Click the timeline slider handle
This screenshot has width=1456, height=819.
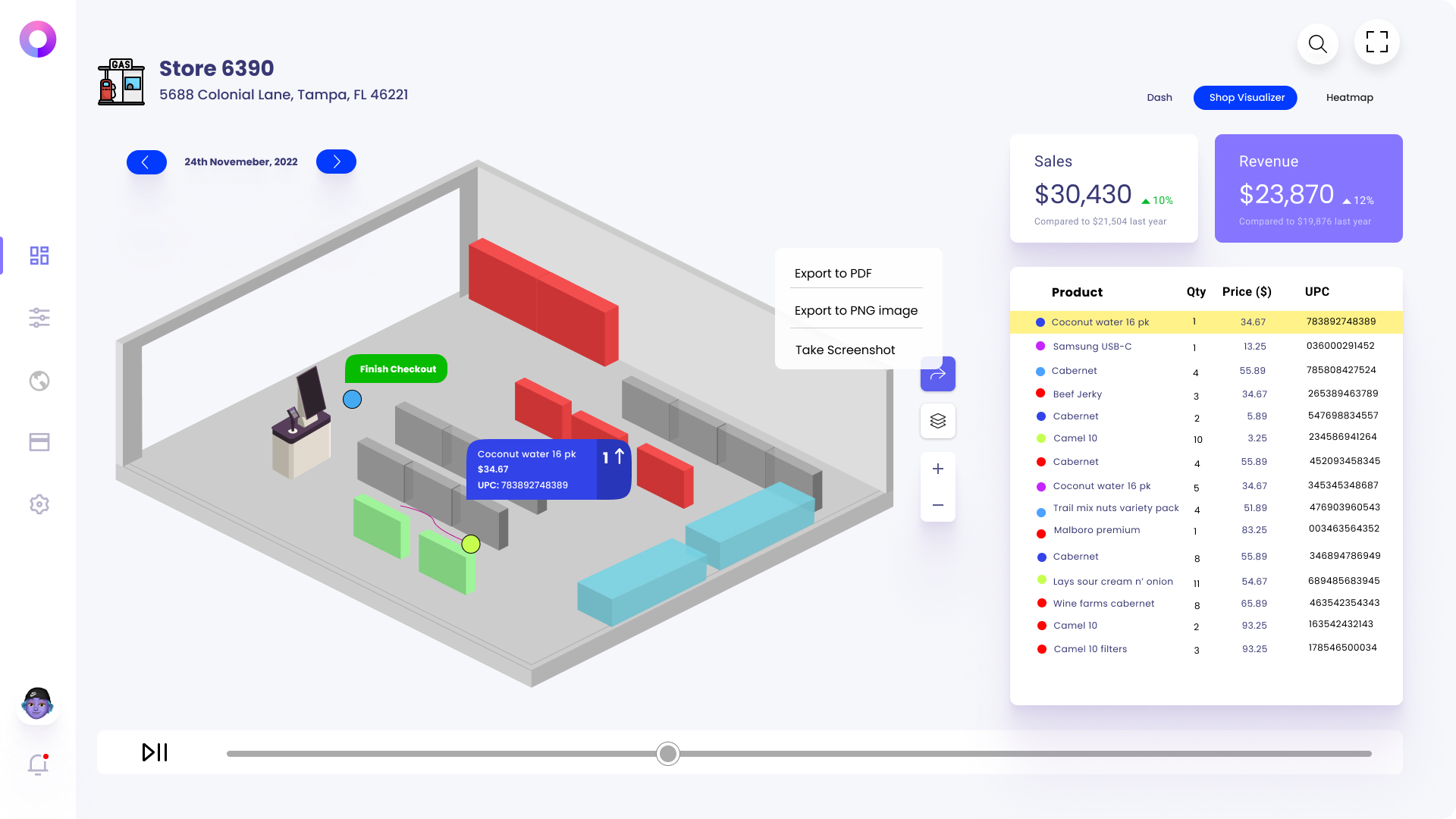pos(667,754)
